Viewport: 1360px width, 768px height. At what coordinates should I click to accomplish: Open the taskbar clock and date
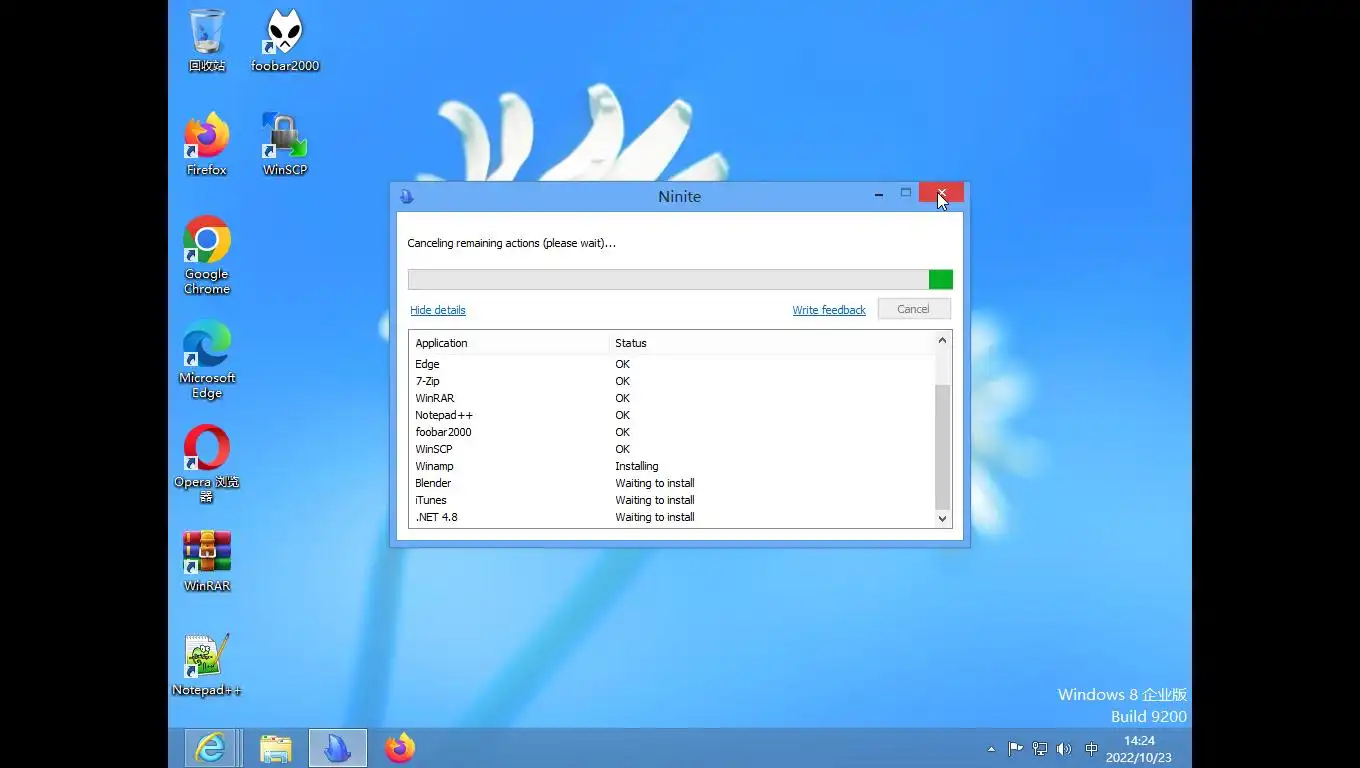pos(1139,749)
